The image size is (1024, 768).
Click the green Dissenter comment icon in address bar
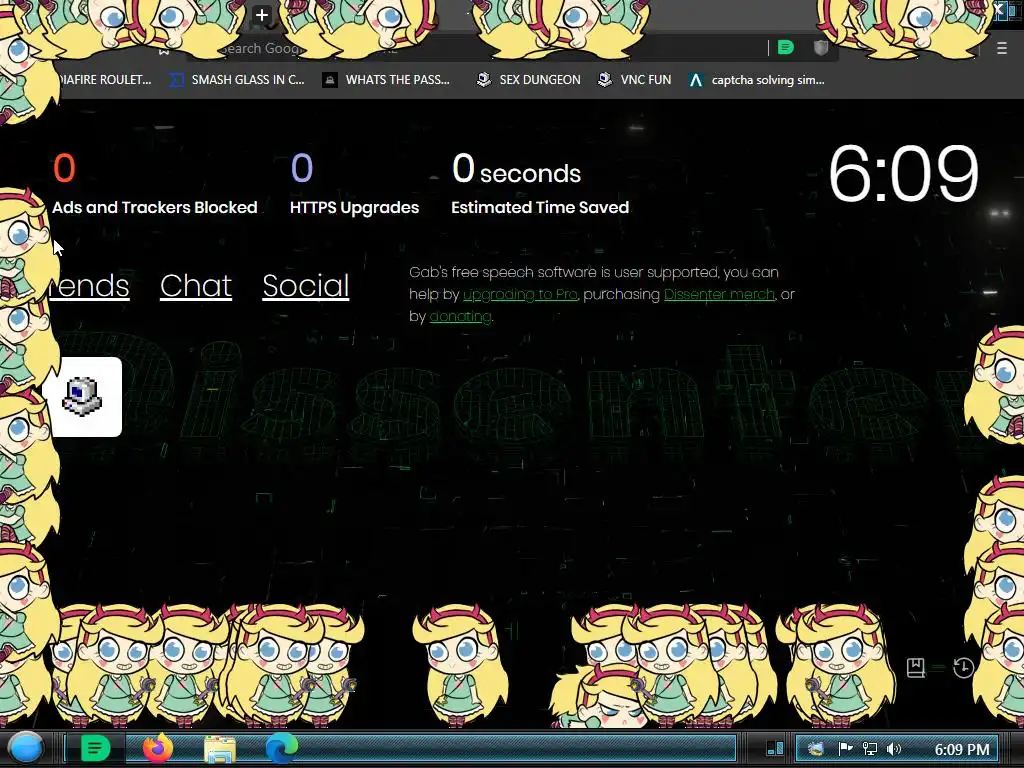click(786, 47)
